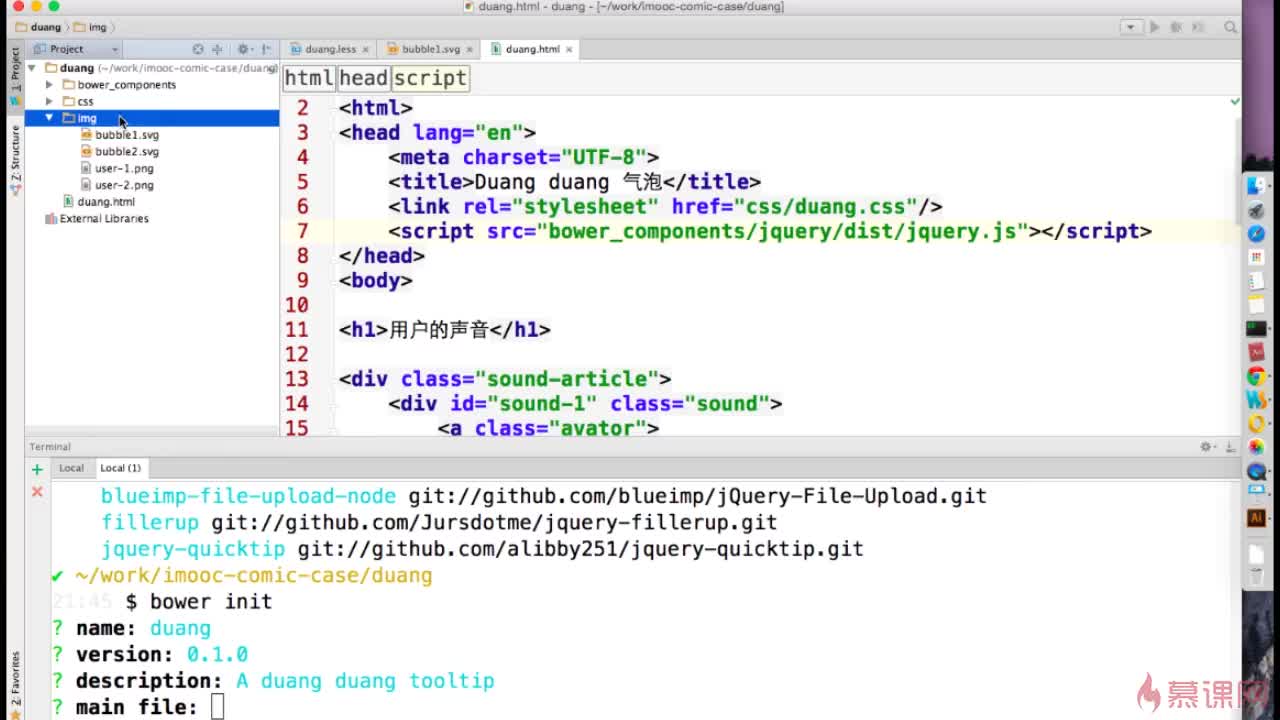Open Launchpad rocket icon in the Dock
This screenshot has width=1280, height=720.
[1257, 210]
